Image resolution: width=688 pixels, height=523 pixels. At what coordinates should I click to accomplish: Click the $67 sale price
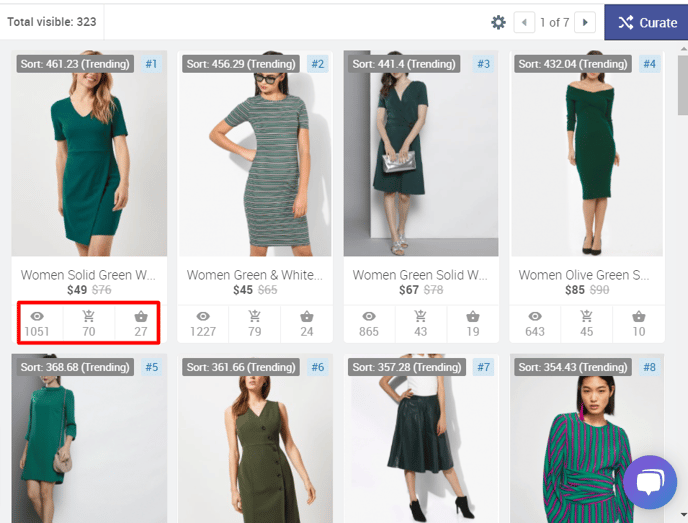pyautogui.click(x=408, y=290)
